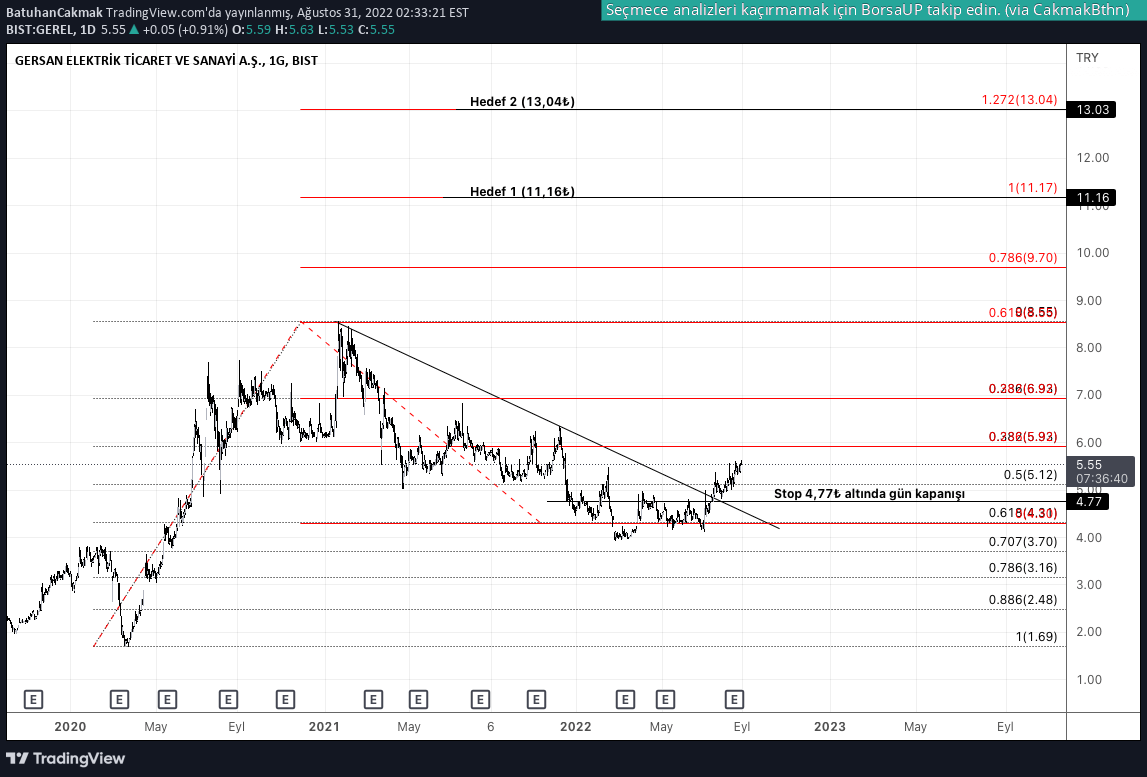1147x777 pixels.
Task: Click the 1(11.17) Fibonacci label
Action: pyautogui.click(x=1033, y=188)
